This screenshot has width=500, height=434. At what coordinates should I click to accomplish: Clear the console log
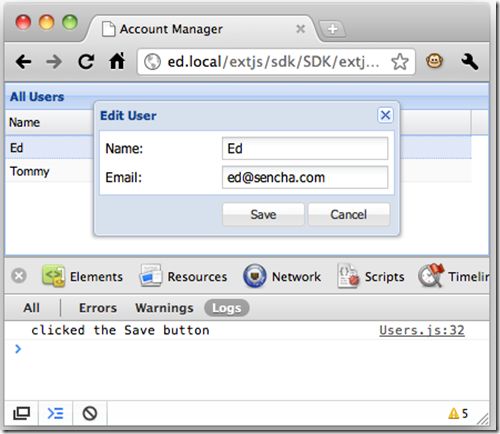click(90, 413)
